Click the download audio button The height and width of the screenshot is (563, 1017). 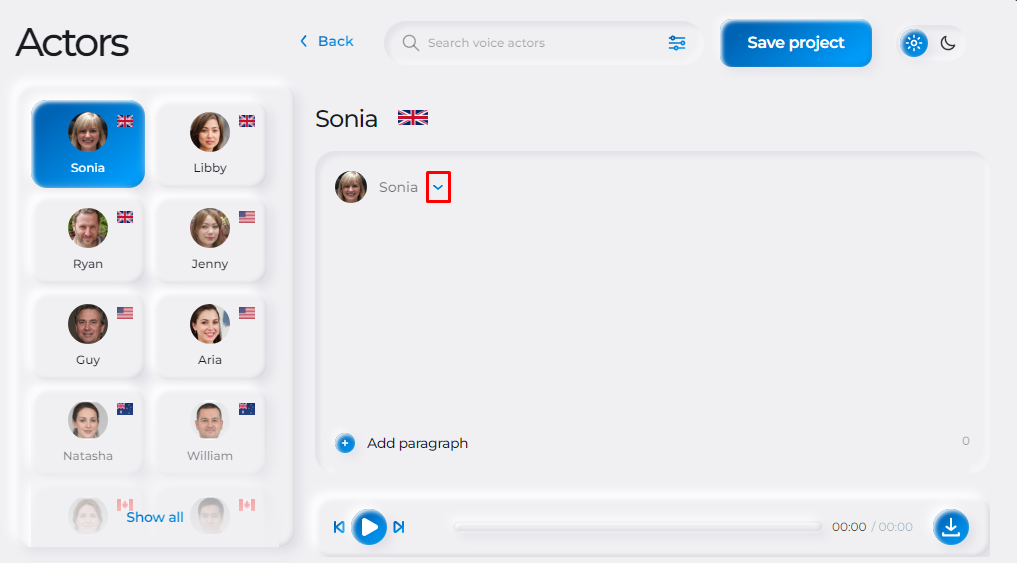coord(951,527)
